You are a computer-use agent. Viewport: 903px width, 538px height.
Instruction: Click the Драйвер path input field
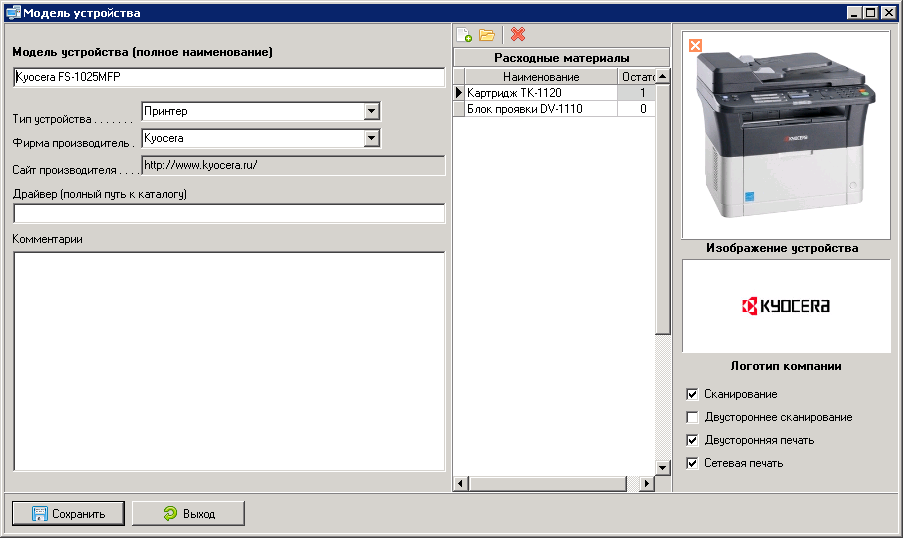[x=229, y=213]
